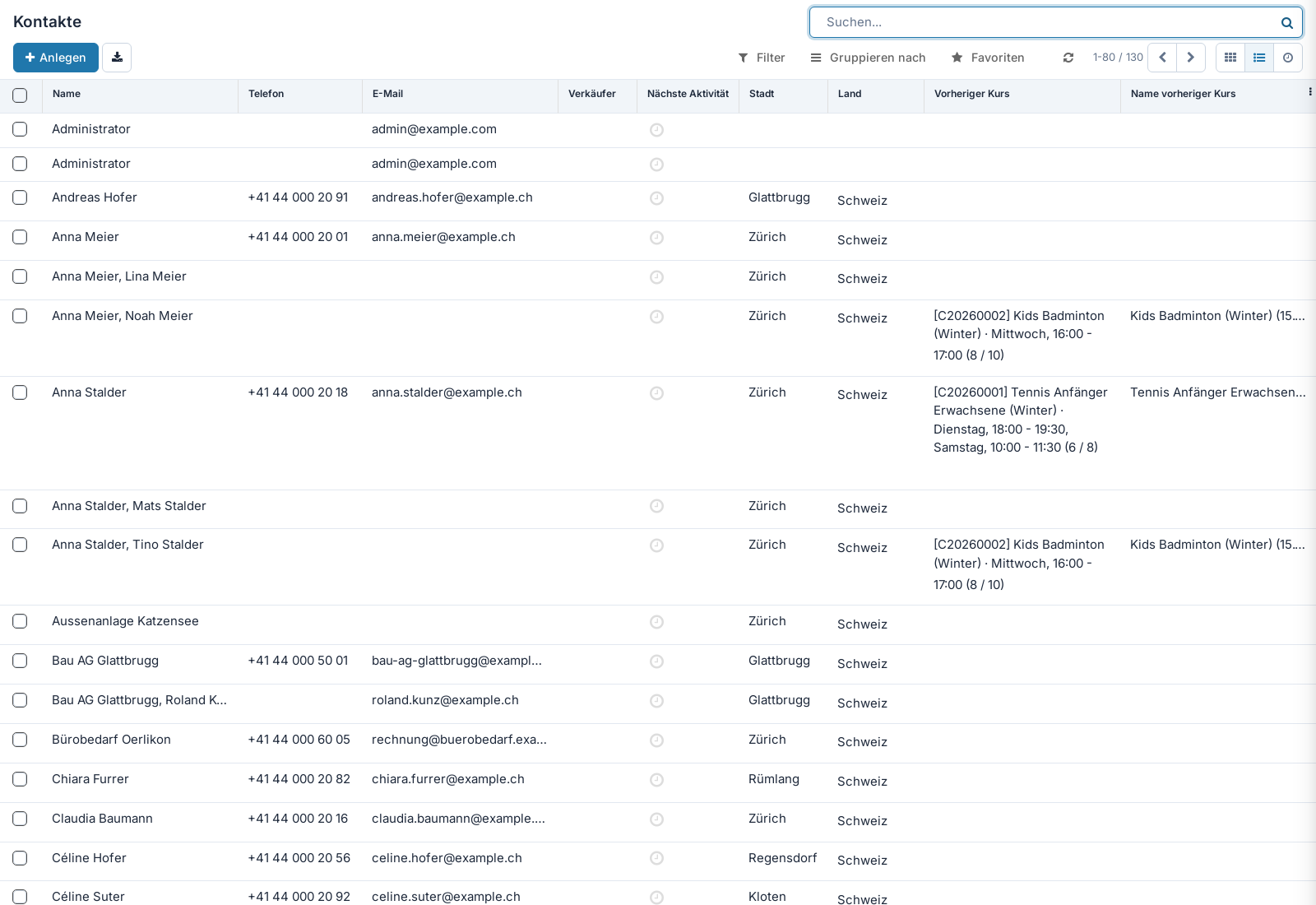
Task: Check the box for Anna Meier, Lina Meier
Action: tap(20, 276)
